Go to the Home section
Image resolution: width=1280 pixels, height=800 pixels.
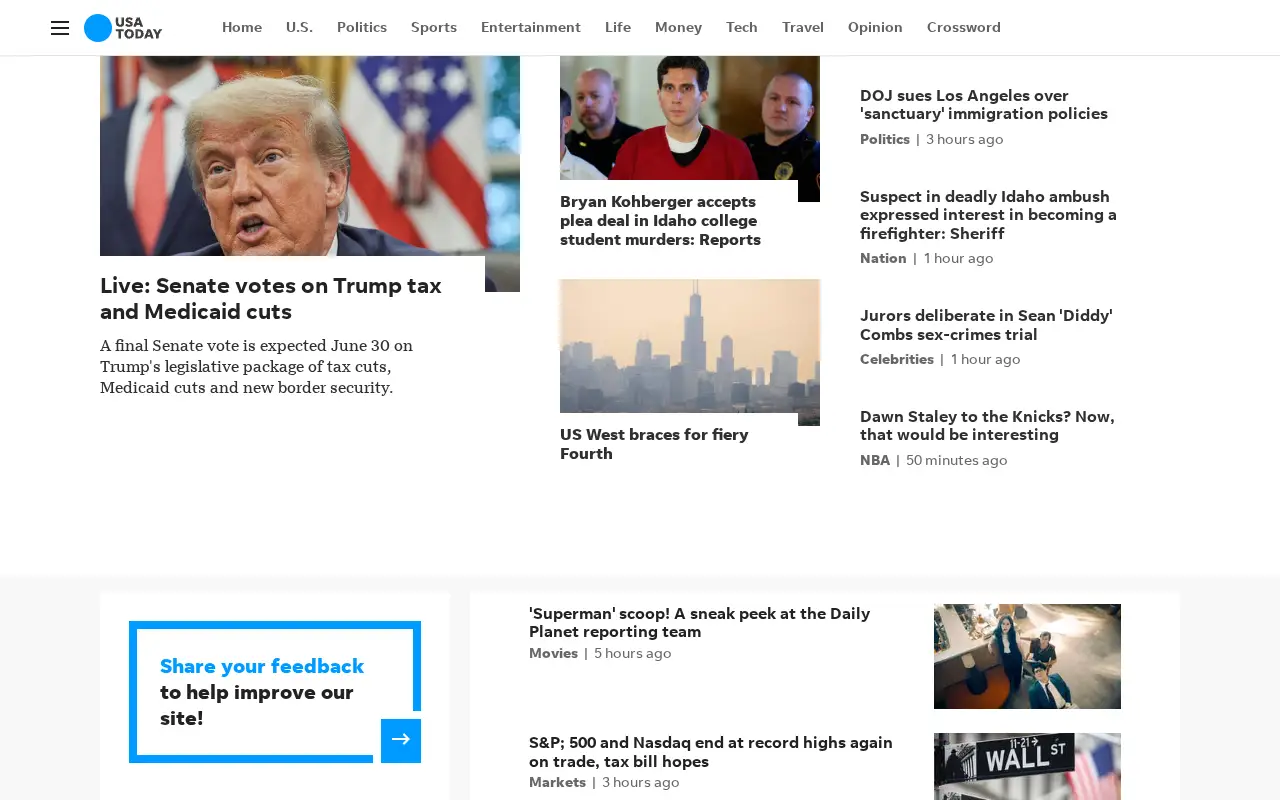(x=242, y=27)
